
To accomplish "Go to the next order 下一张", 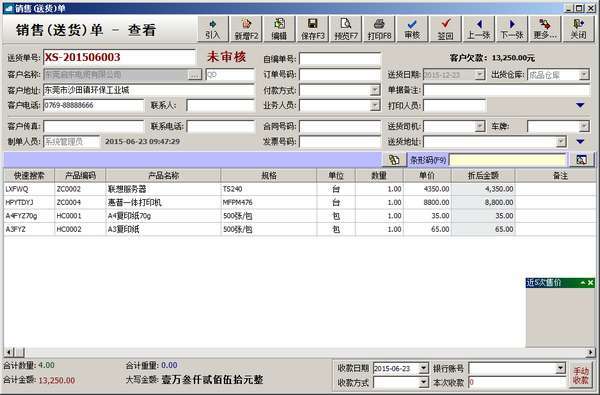I will pyautogui.click(x=512, y=28).
